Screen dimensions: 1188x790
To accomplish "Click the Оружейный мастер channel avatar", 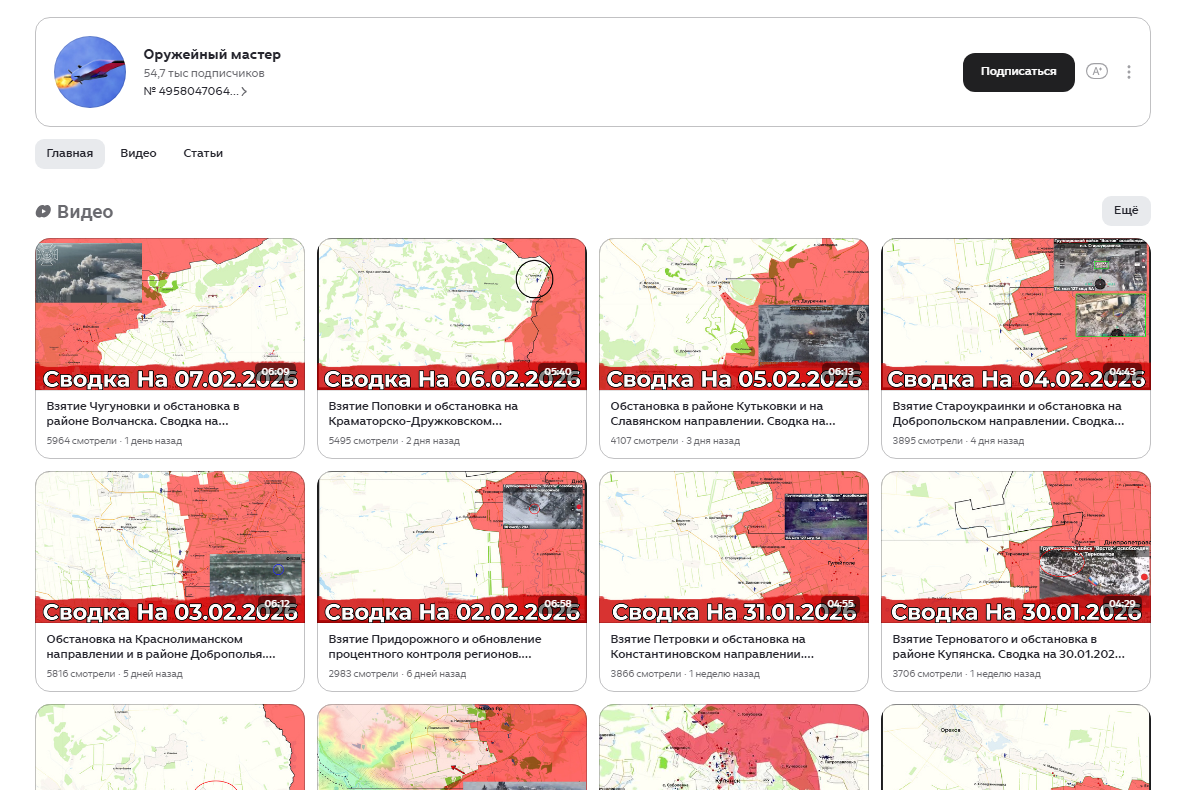I will [x=90, y=72].
